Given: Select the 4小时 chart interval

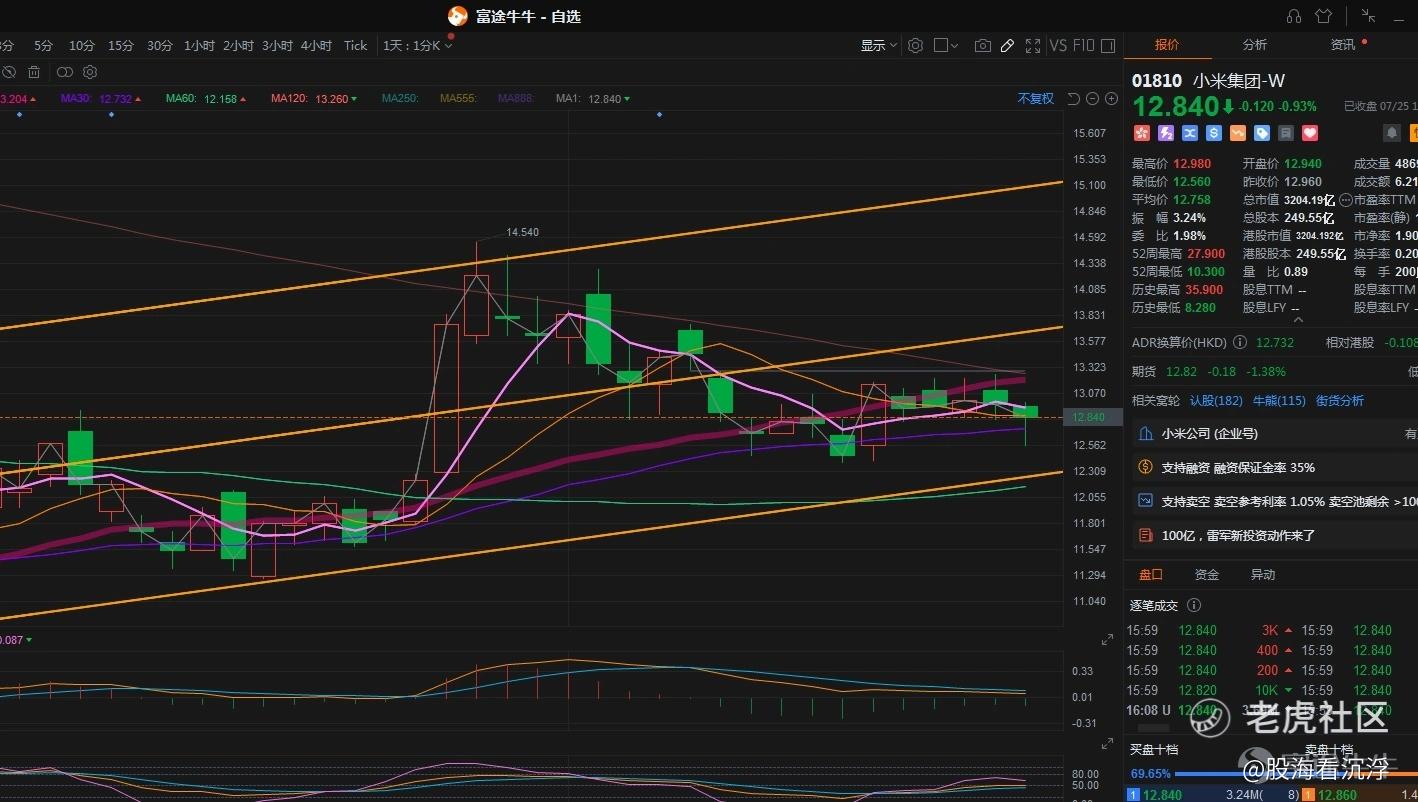Looking at the screenshot, I should (x=316, y=45).
